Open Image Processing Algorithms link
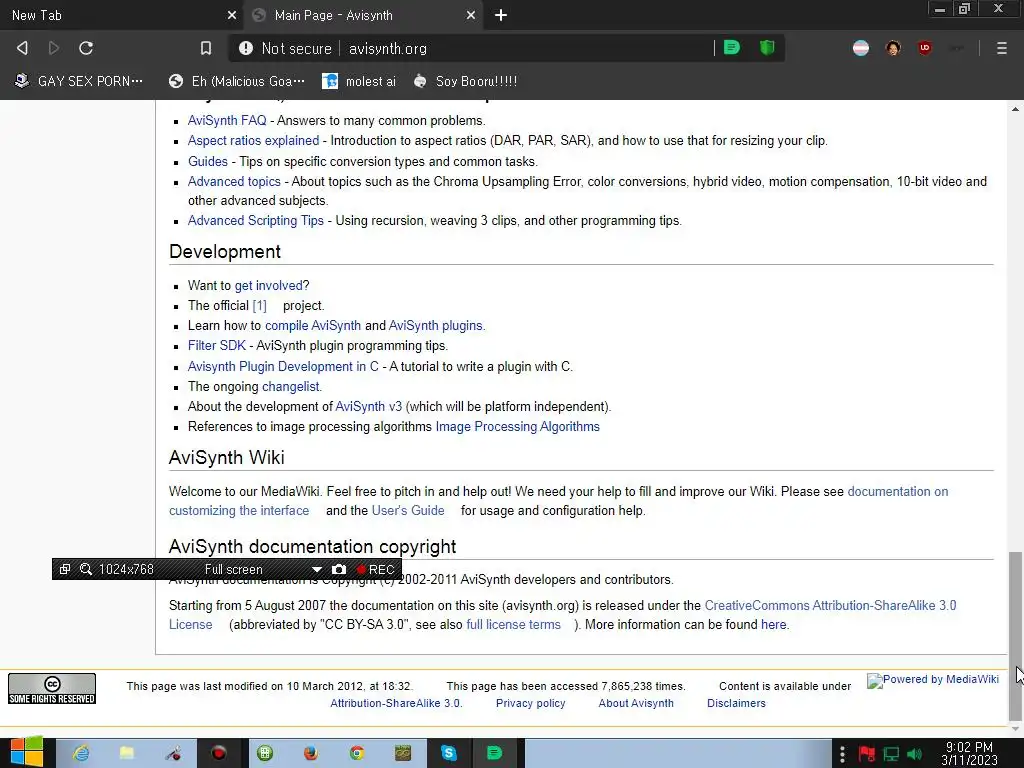The height and width of the screenshot is (768, 1024). coord(517,426)
